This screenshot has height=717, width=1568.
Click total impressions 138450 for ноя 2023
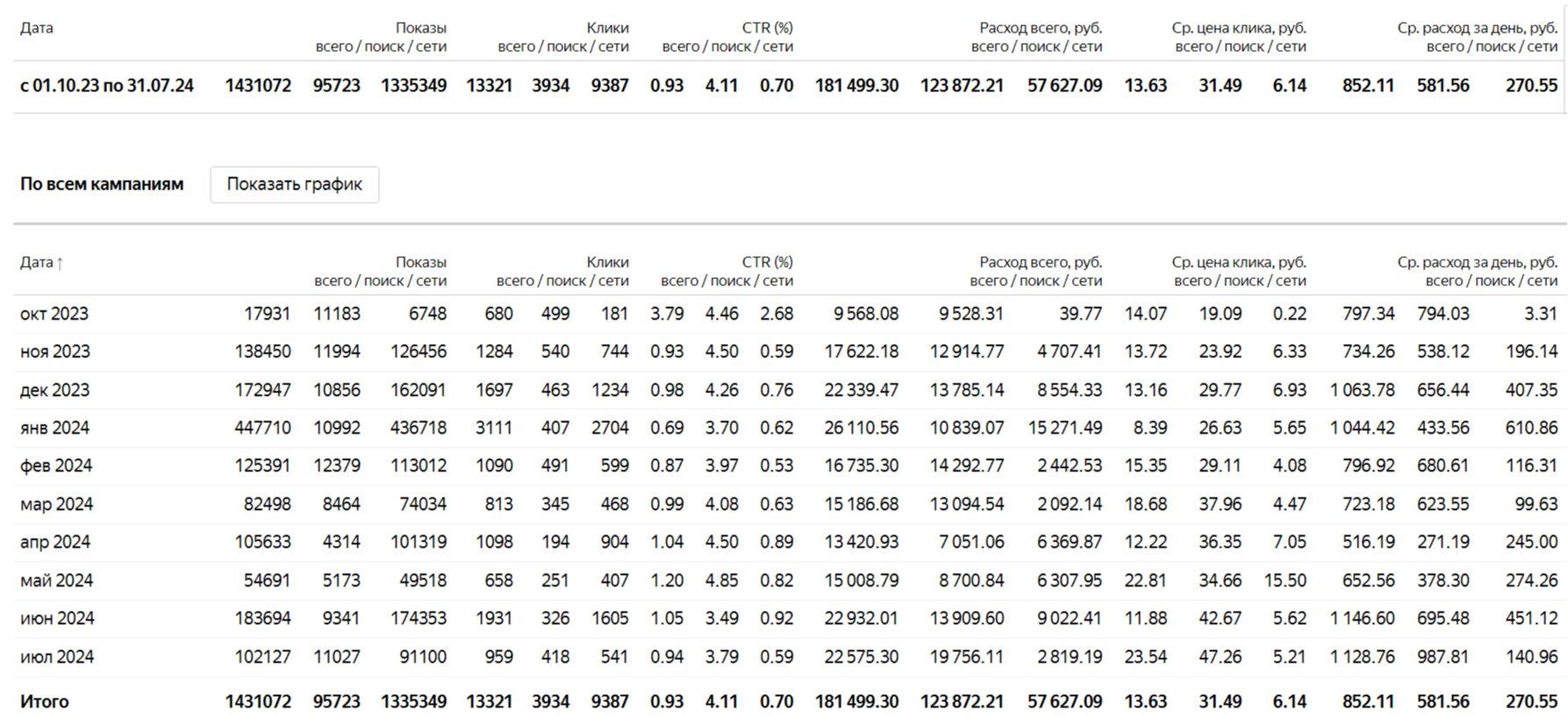(262, 351)
